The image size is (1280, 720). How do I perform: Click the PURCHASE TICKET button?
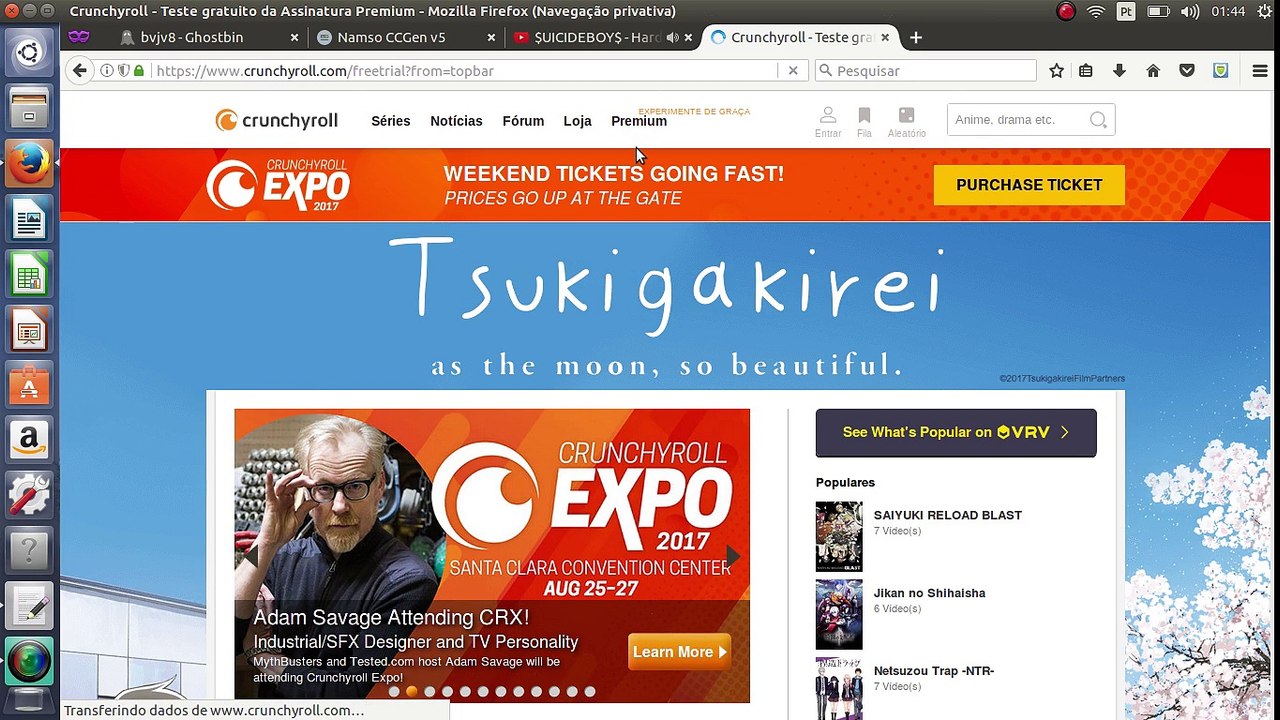(x=1029, y=185)
